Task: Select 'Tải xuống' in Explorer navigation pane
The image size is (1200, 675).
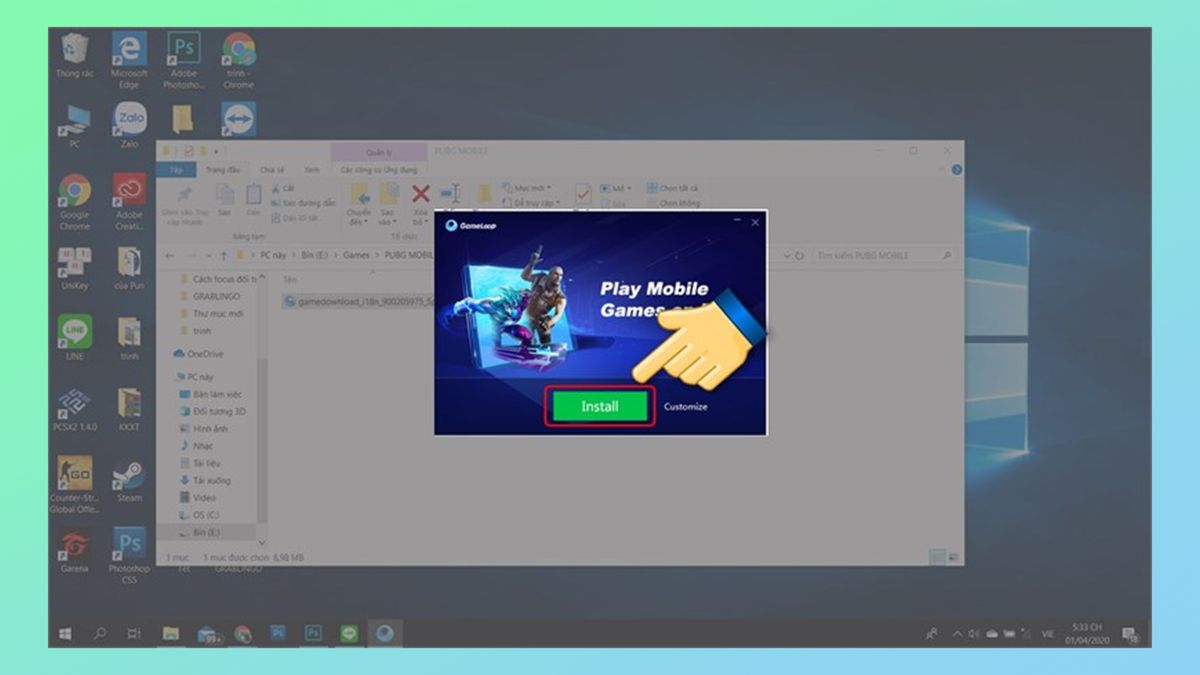Action: (206, 480)
